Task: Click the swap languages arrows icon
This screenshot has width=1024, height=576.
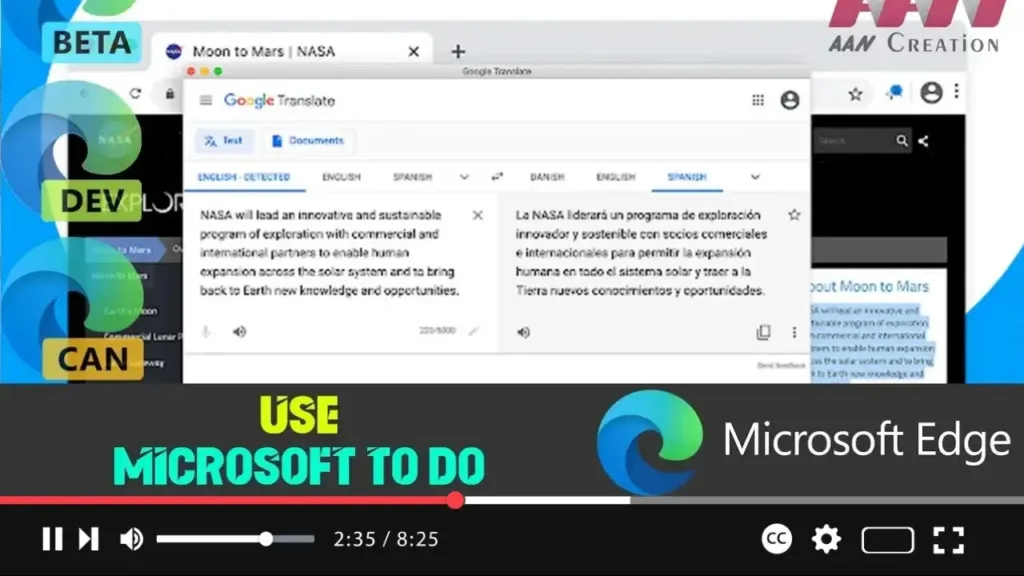Action: [x=497, y=177]
